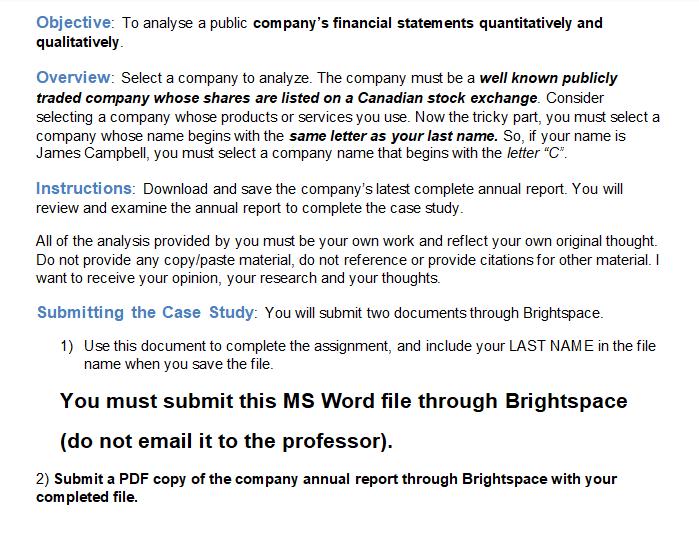Click the "Submitting the Case Study" heading
699x557 pixels.
[145, 313]
